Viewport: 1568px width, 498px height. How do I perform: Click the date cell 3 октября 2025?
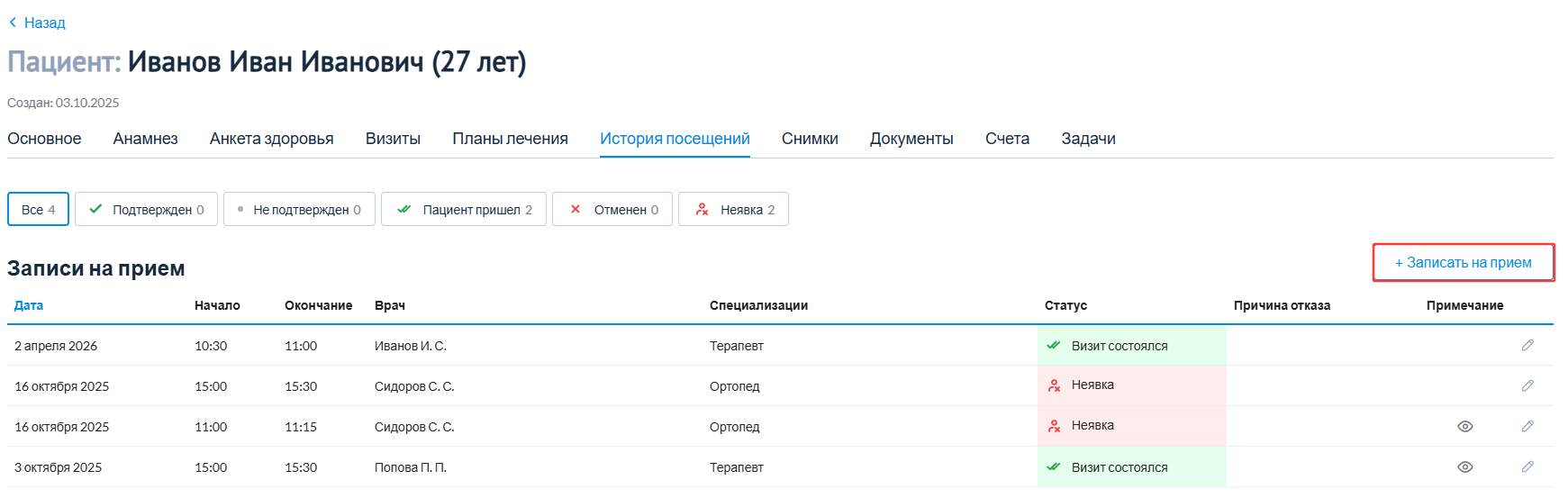click(x=58, y=467)
